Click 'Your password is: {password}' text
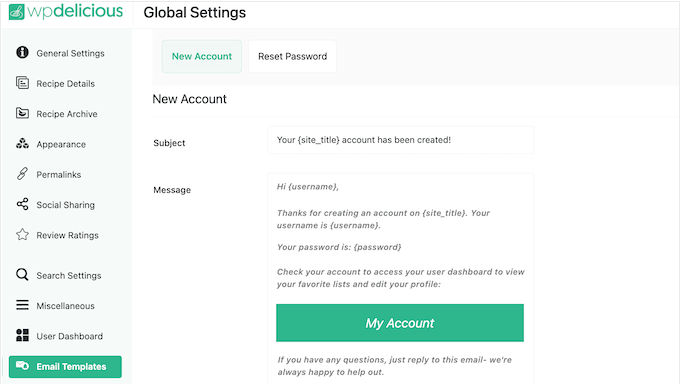680x384 pixels. tap(339, 247)
